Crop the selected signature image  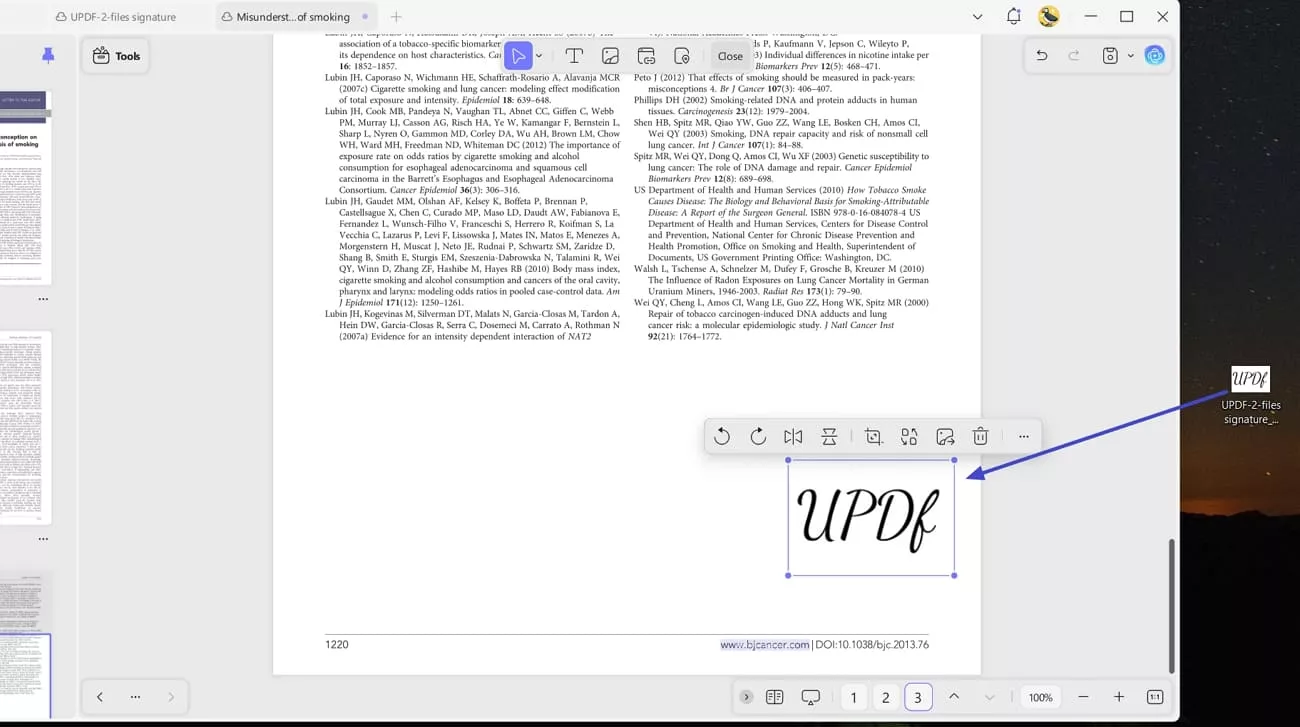(873, 436)
